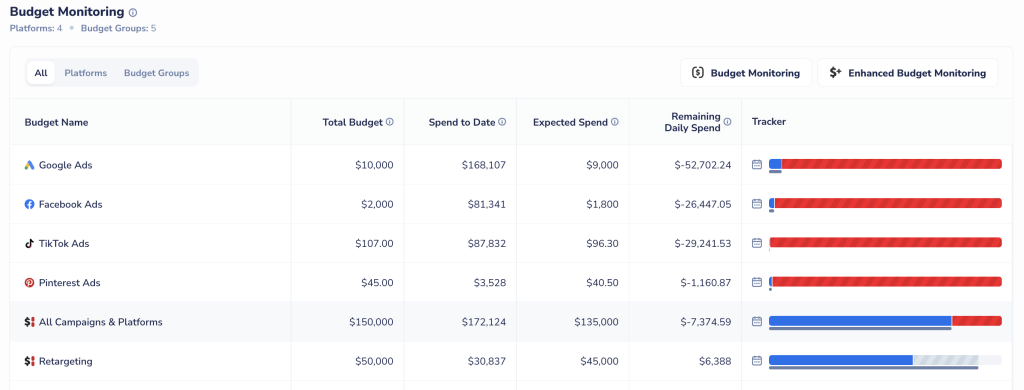This screenshot has height=390, width=1024.
Task: Click the Enhanced Budget Monitoring button
Action: (908, 73)
